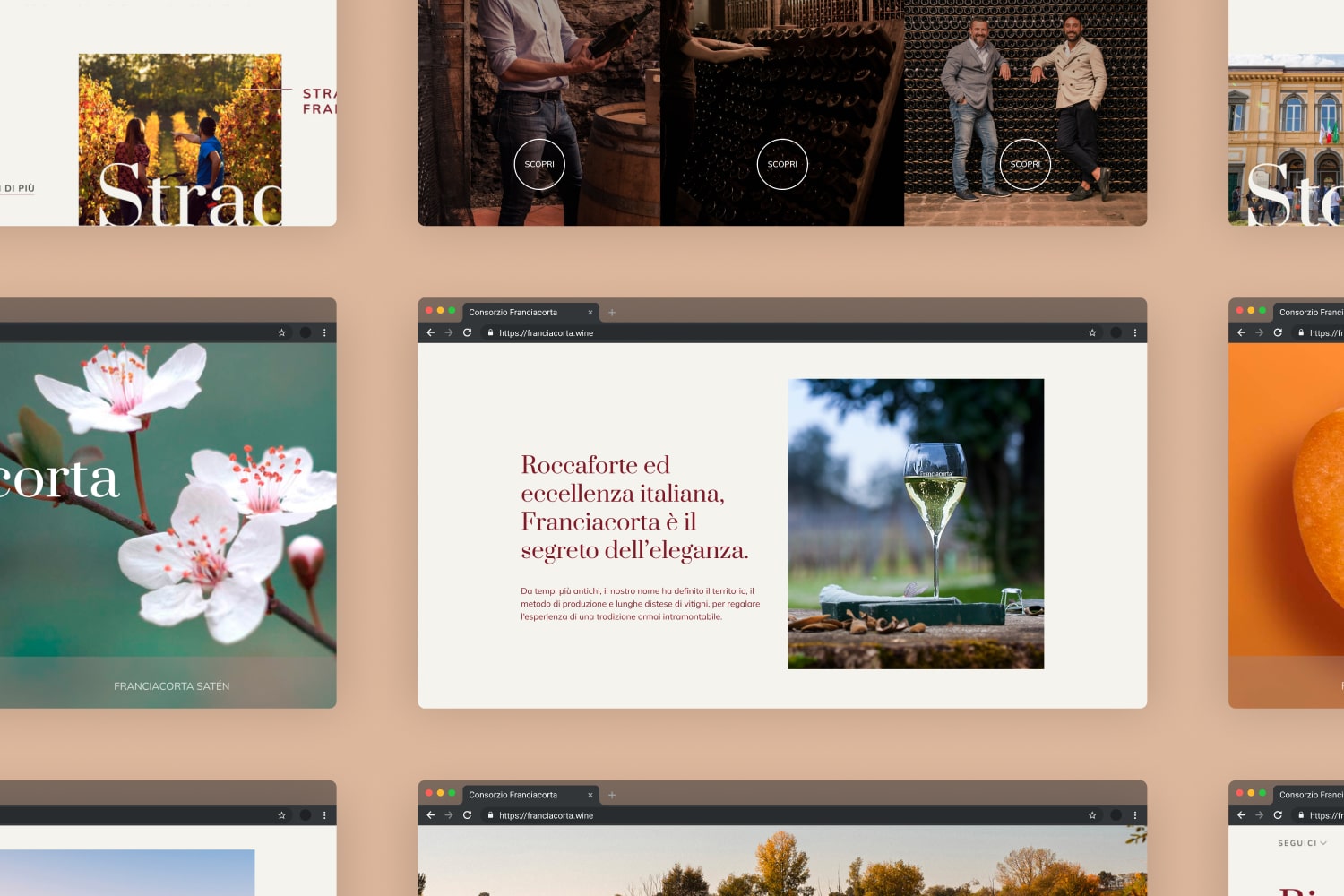Viewport: 1344px width, 896px height.
Task: Open three-dot menu in the wine glass page browser
Action: pos(1135,332)
